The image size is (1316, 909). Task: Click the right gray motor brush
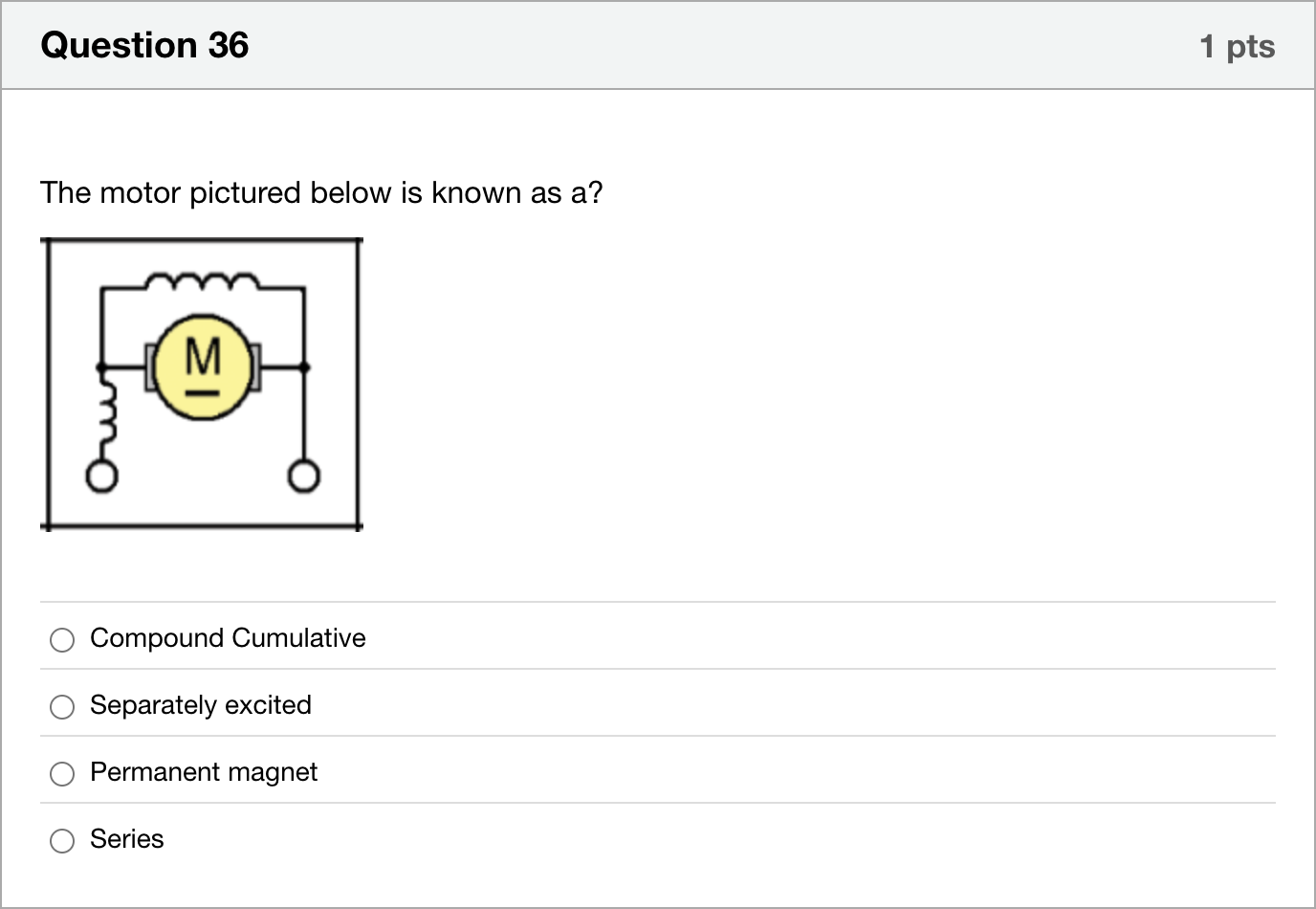pyautogui.click(x=255, y=367)
